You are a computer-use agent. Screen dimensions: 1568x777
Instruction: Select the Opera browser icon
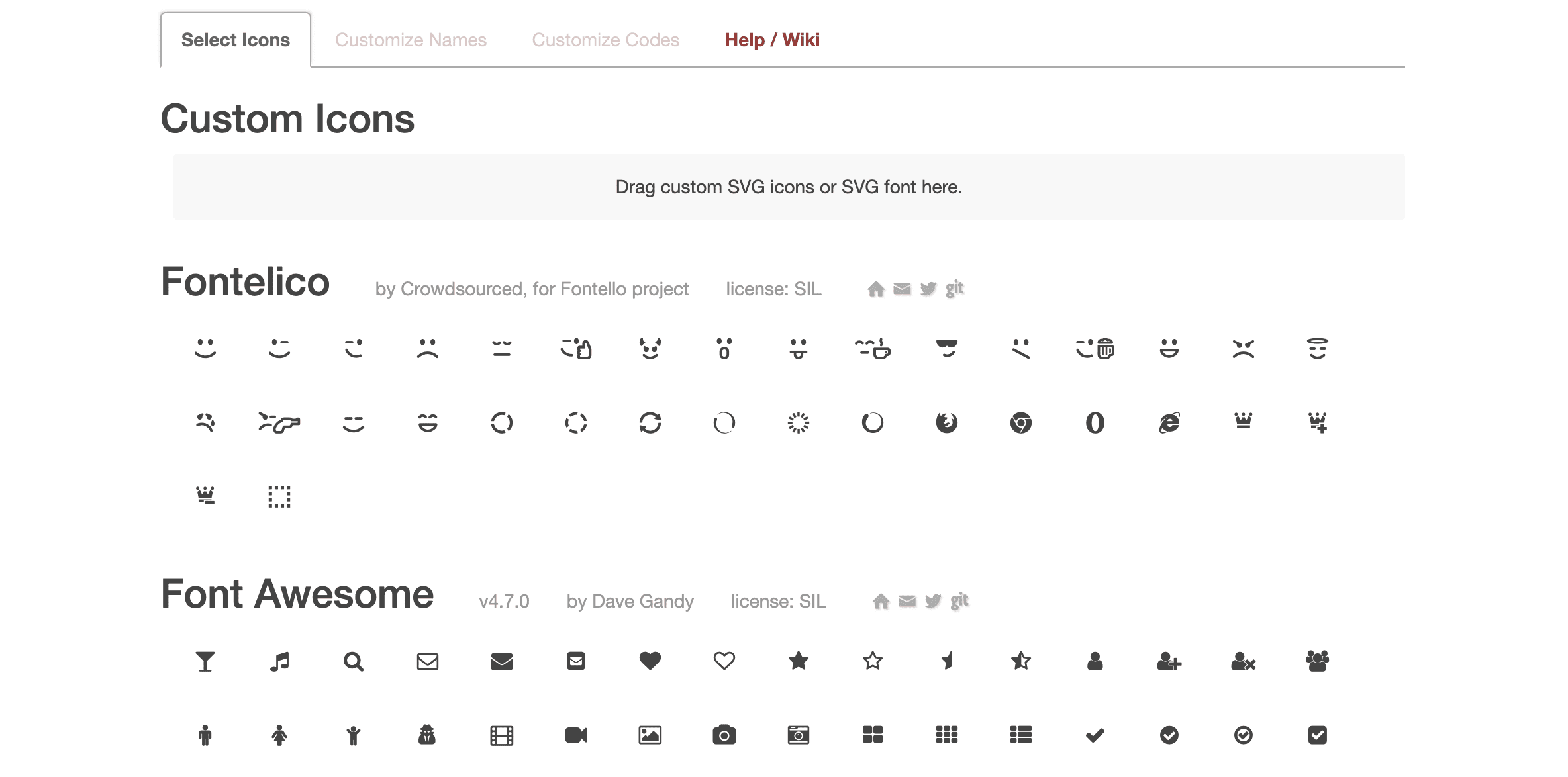[1095, 422]
